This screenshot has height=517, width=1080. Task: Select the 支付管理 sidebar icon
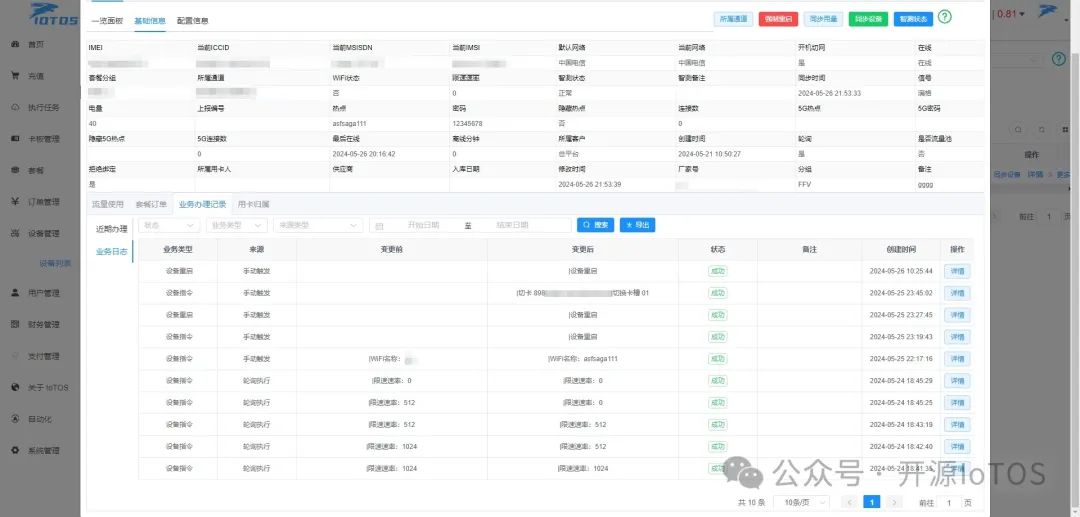(15, 356)
